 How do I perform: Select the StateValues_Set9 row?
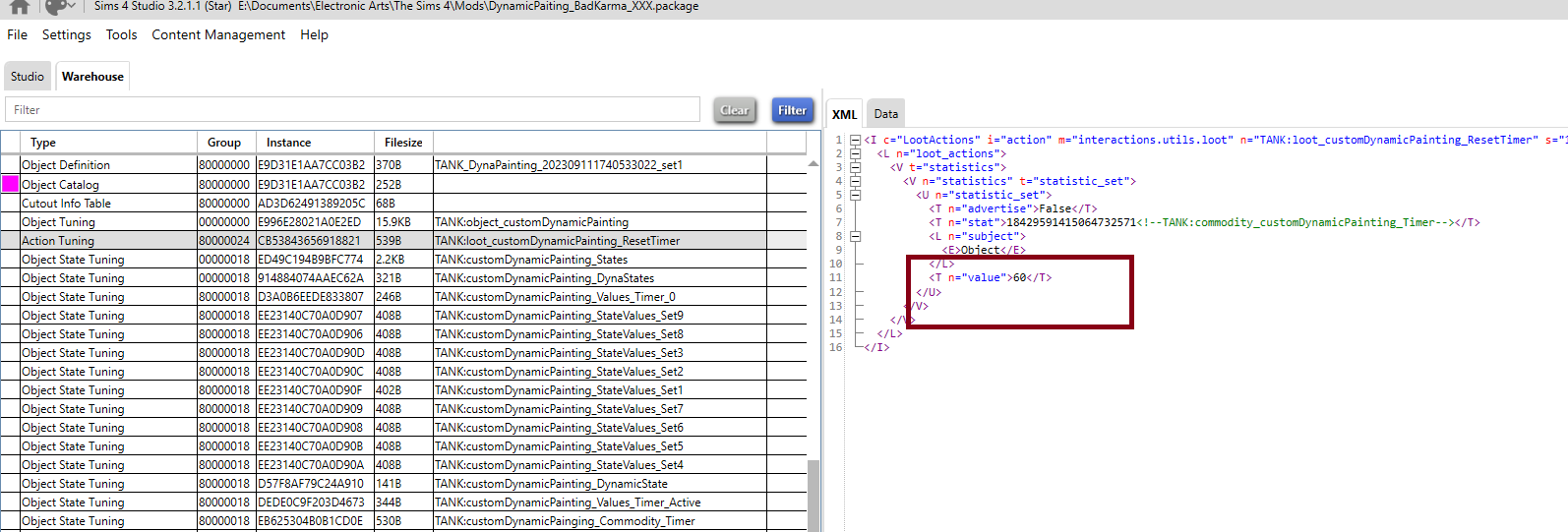403,315
